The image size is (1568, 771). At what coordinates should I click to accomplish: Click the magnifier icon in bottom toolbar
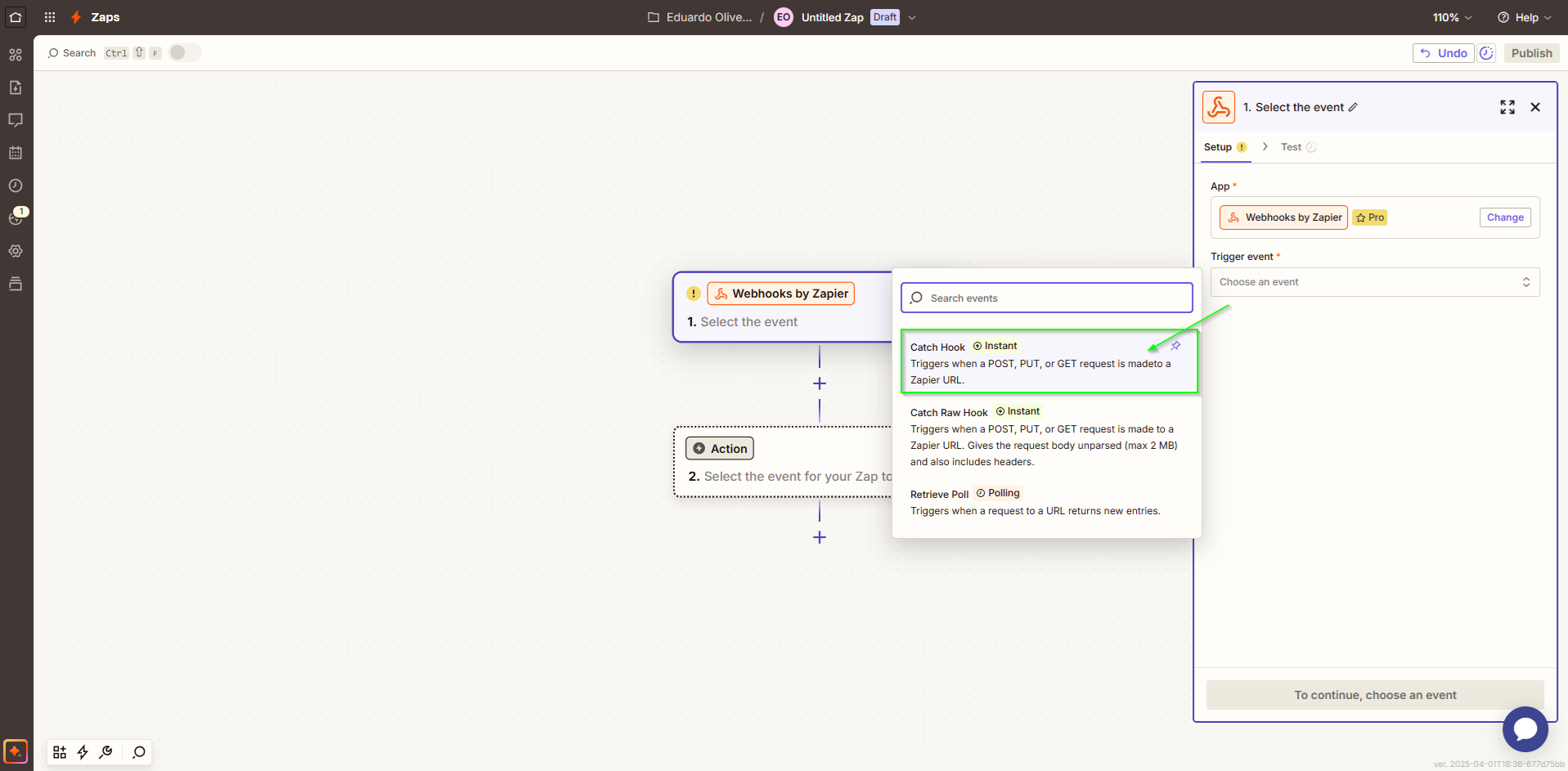click(x=139, y=752)
